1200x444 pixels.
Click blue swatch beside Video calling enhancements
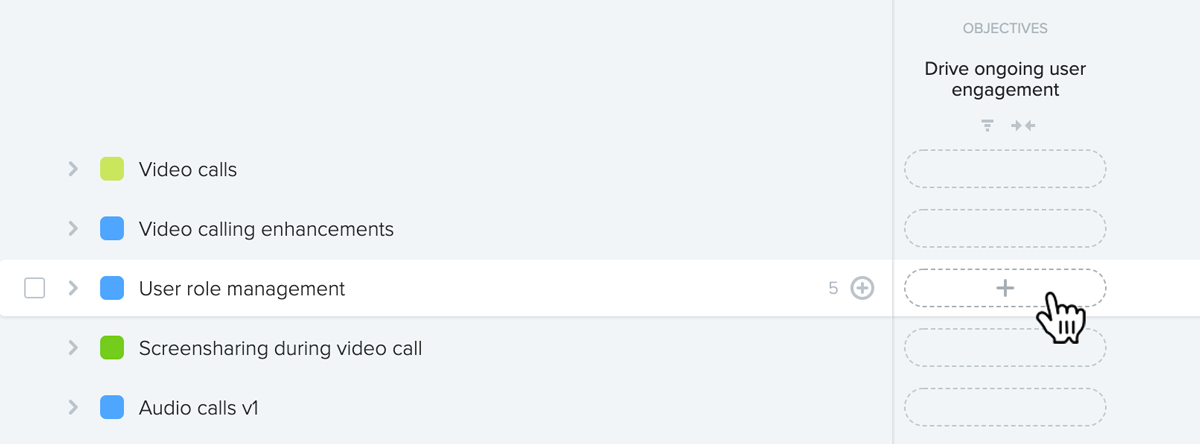[x=112, y=229]
